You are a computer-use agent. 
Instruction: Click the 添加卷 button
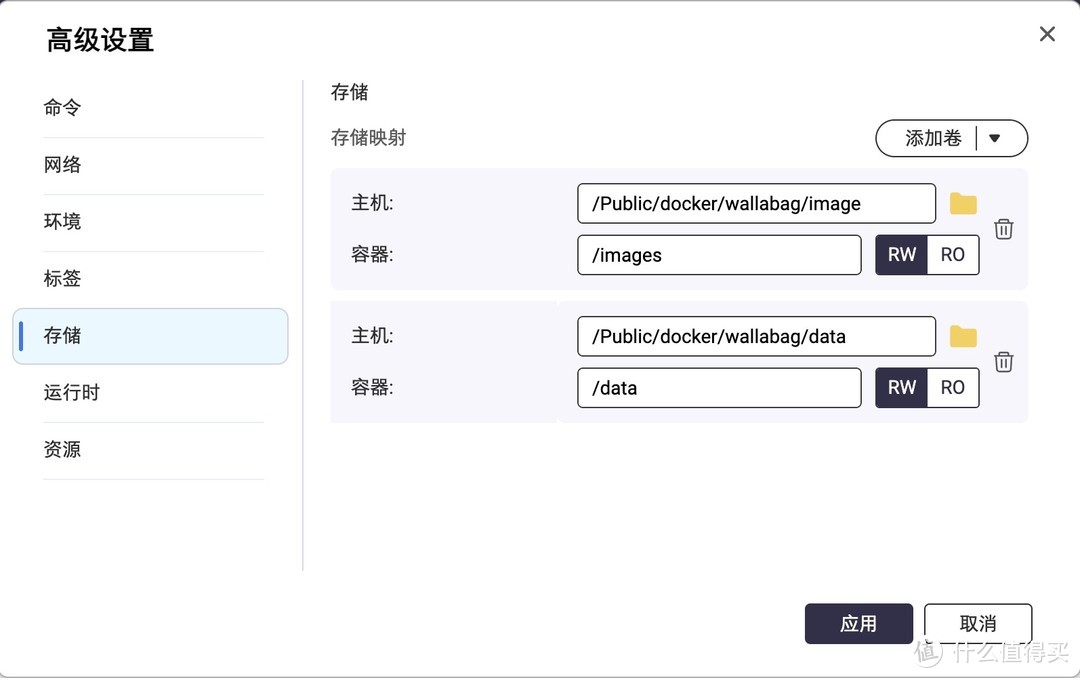[932, 139]
